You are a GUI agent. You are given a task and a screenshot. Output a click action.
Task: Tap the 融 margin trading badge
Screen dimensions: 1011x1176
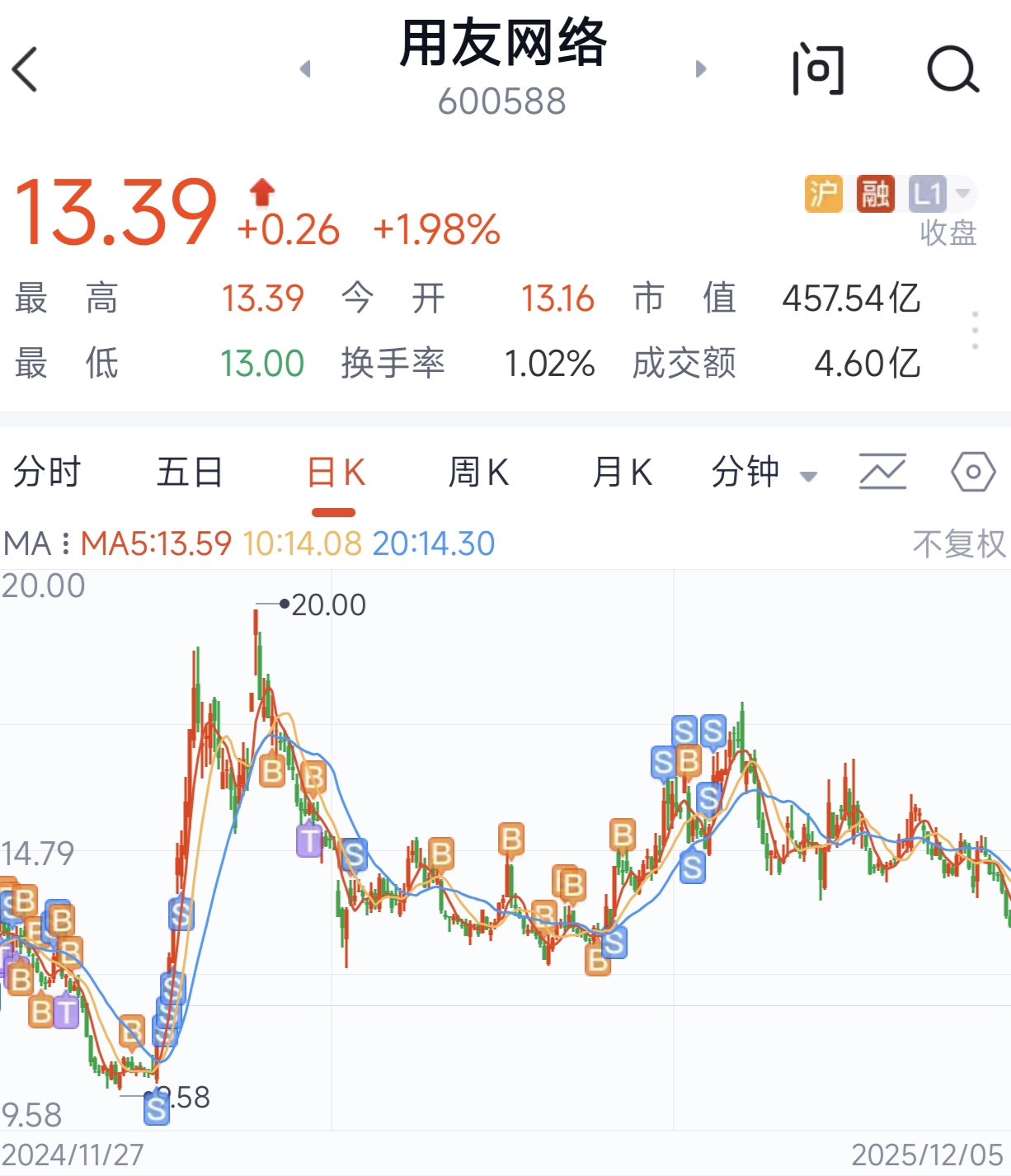tap(875, 195)
